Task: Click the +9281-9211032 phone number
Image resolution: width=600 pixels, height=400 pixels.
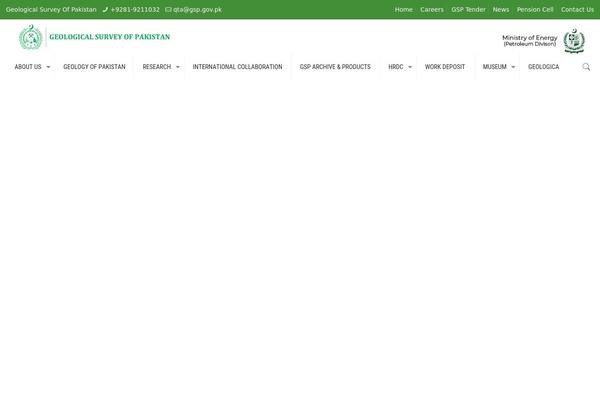Action: tap(135, 10)
